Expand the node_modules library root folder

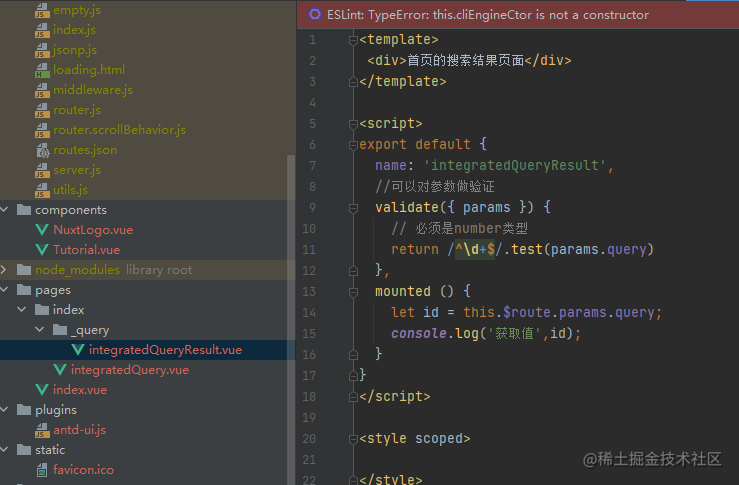click(x=4, y=270)
